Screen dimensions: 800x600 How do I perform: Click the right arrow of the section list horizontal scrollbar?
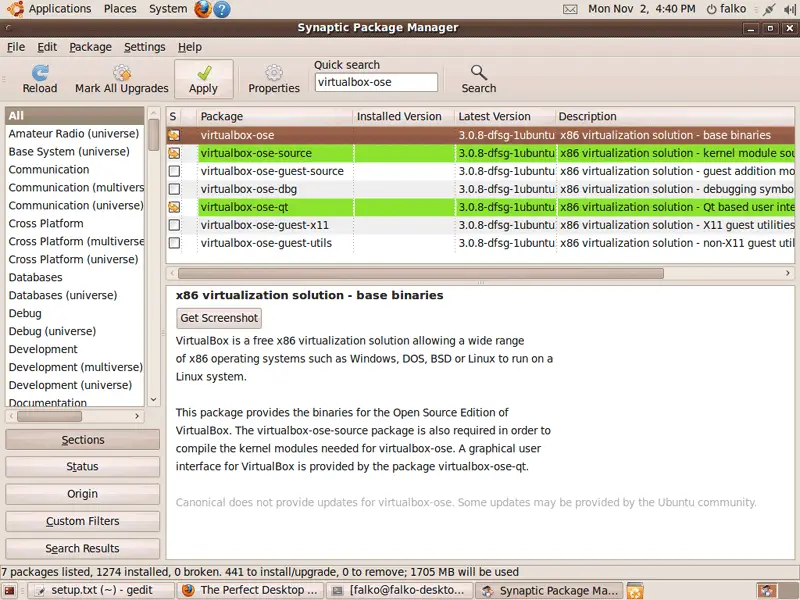[x=137, y=416]
